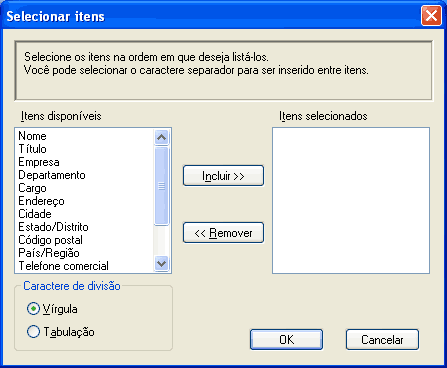Click the list's scroll down arrow
Image resolution: width=447 pixels, height=368 pixels.
coord(162,264)
